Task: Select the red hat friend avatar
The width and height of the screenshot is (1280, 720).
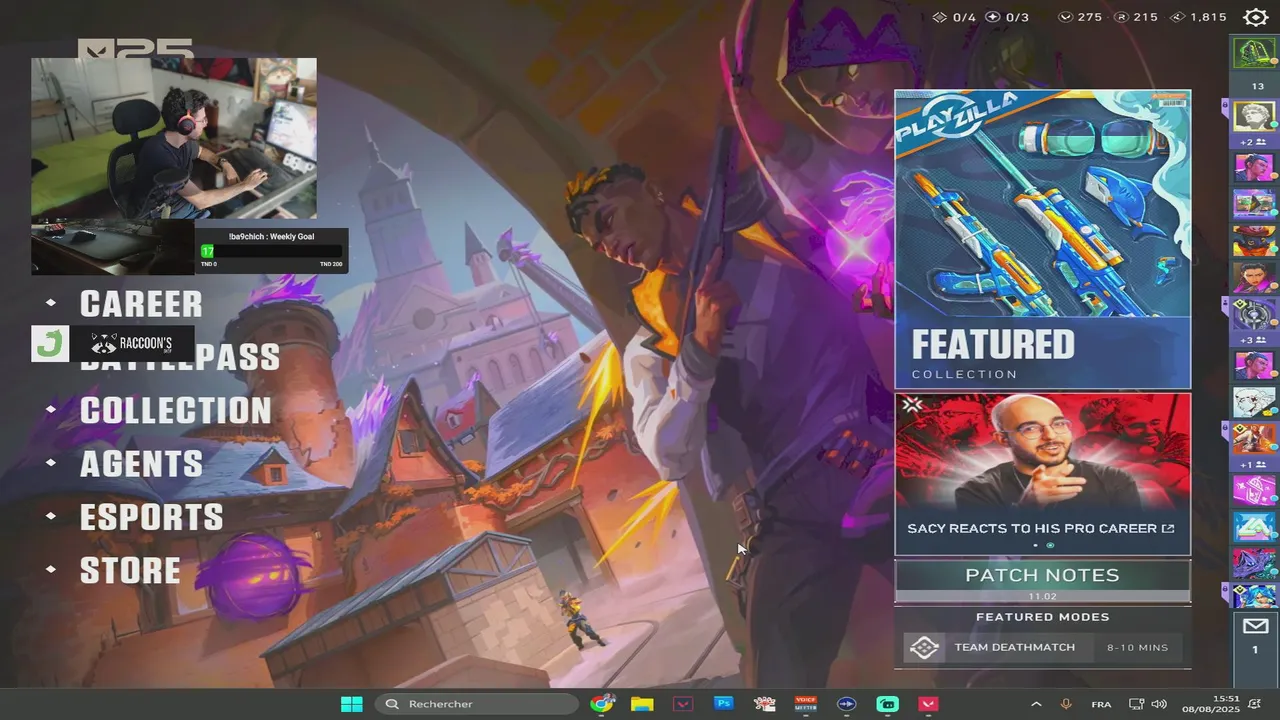Action: pyautogui.click(x=1254, y=241)
